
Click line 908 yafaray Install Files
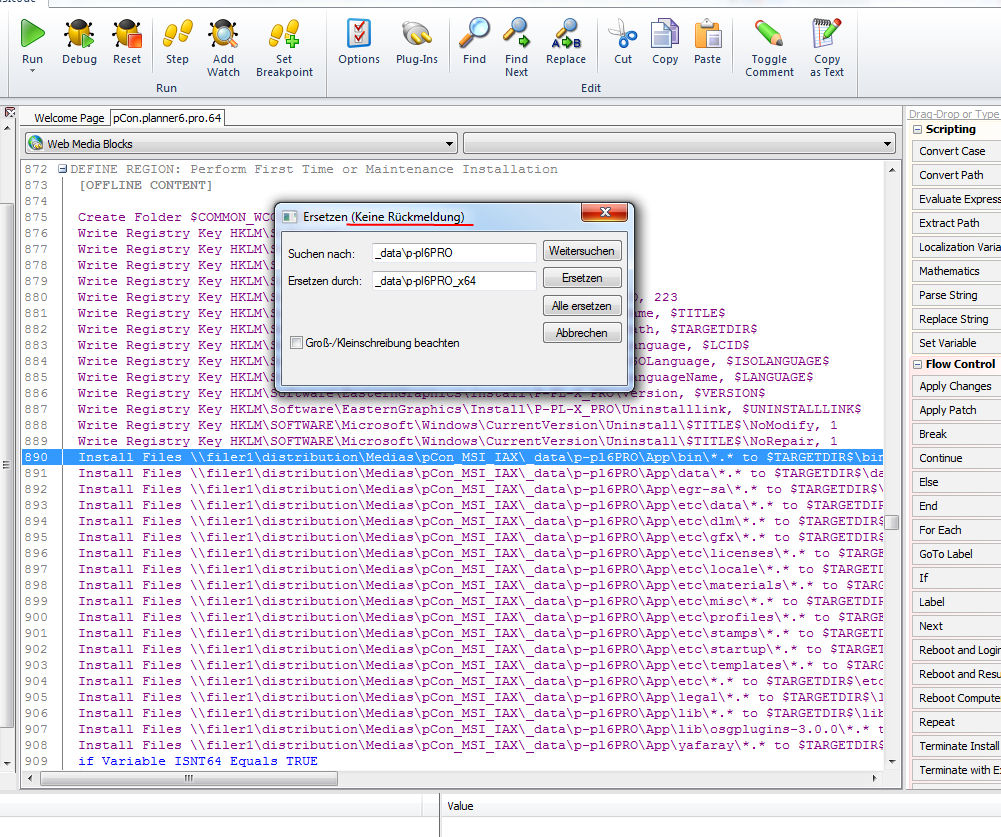[481, 745]
